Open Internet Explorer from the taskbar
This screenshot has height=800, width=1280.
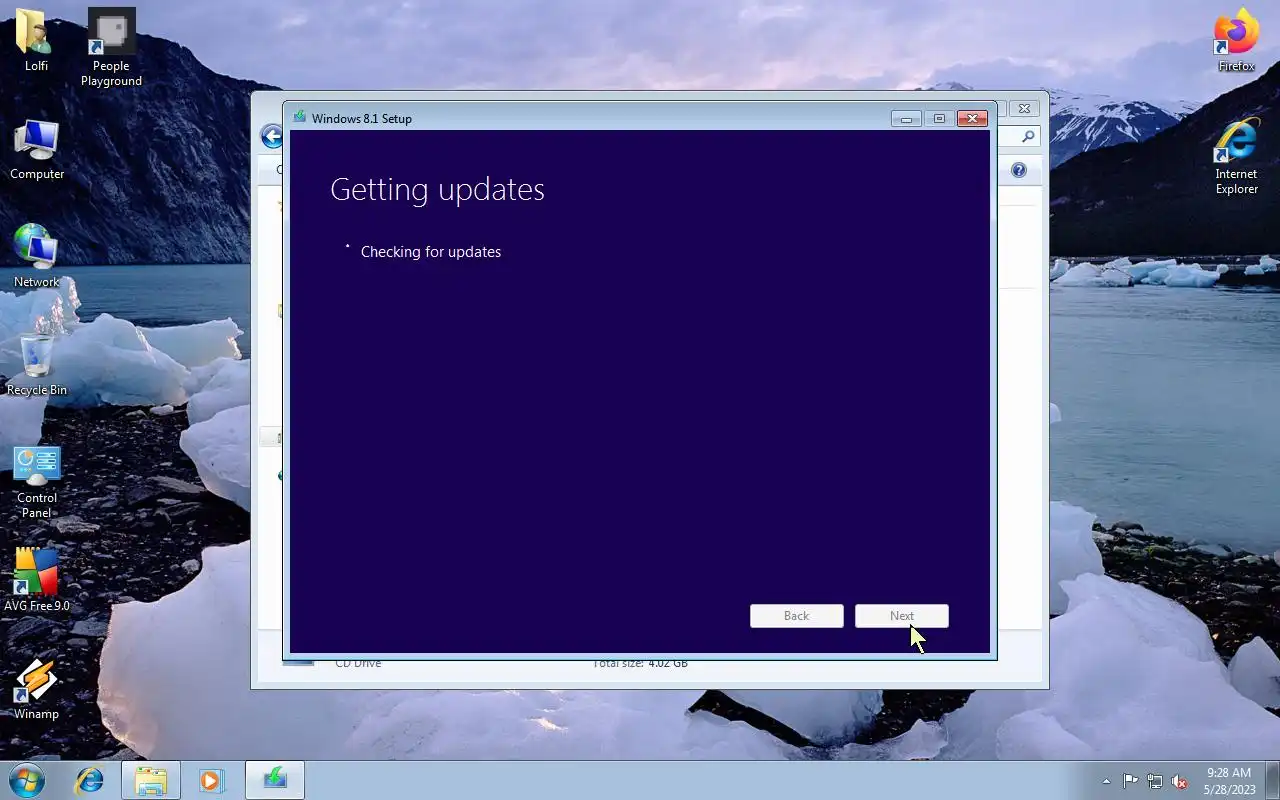pos(90,780)
